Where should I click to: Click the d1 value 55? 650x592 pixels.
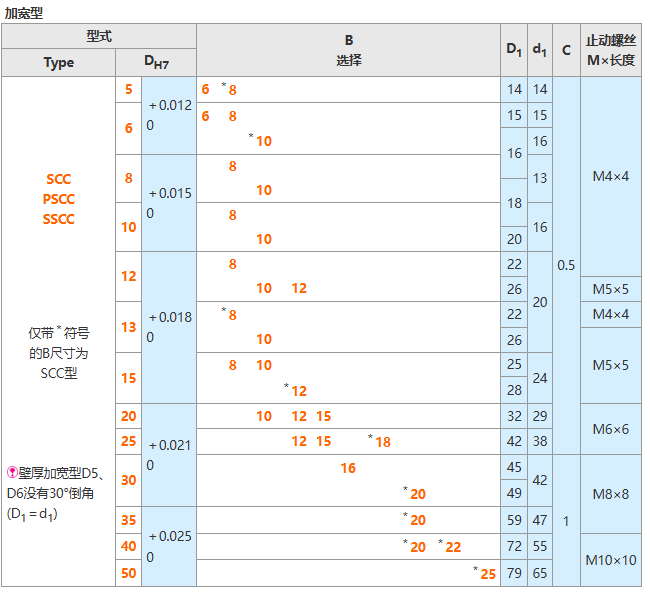(x=540, y=546)
